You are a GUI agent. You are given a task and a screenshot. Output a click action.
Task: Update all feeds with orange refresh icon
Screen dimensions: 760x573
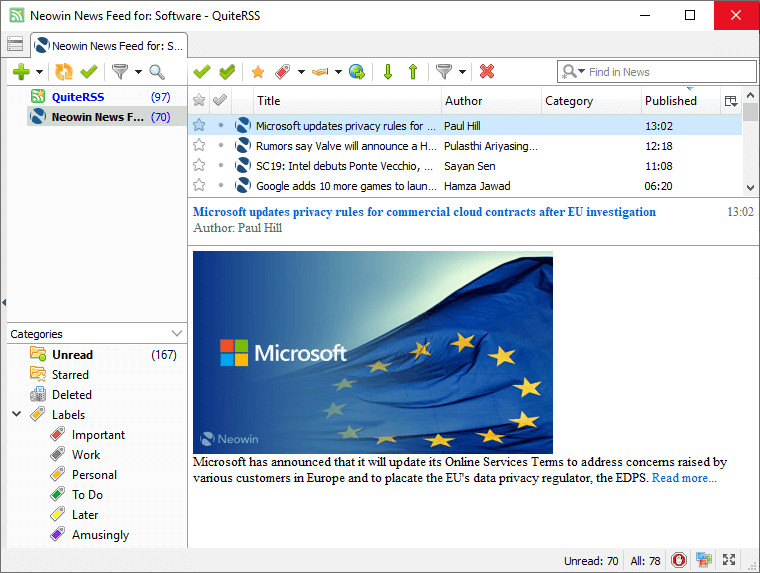point(63,72)
